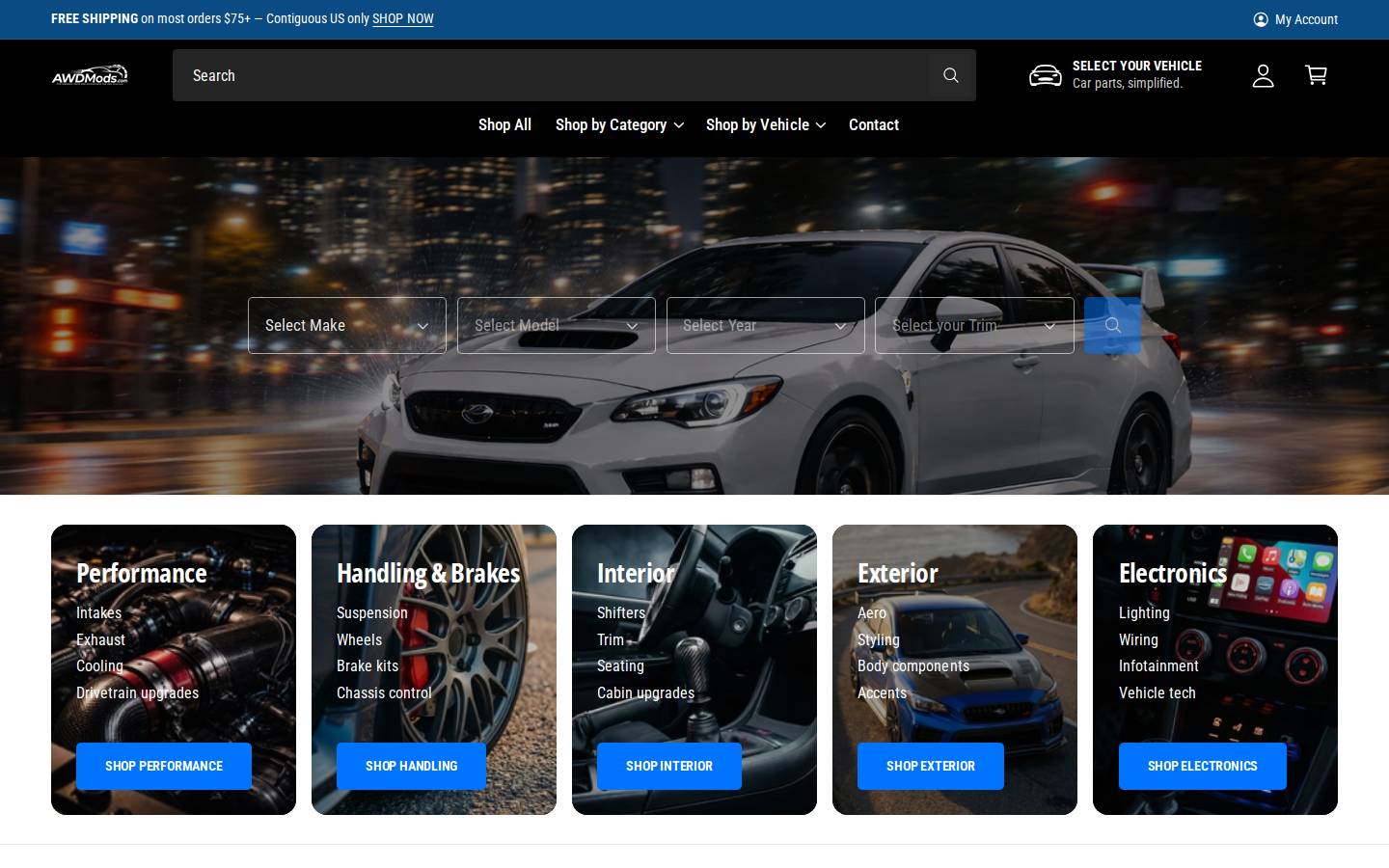Click the car icon beside Select Your Vehicle
The height and width of the screenshot is (868, 1389).
coord(1046,75)
